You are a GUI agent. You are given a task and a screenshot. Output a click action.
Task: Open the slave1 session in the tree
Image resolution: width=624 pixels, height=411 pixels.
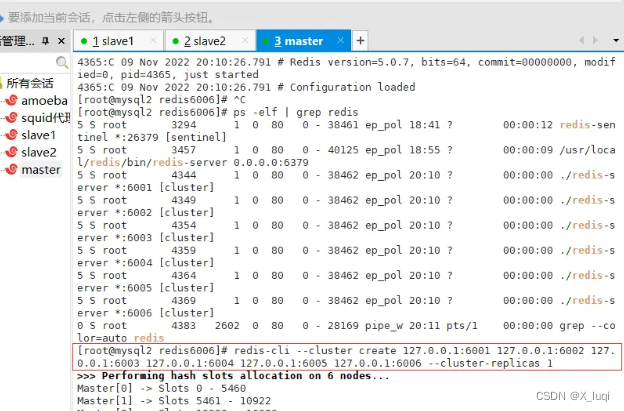coord(38,135)
